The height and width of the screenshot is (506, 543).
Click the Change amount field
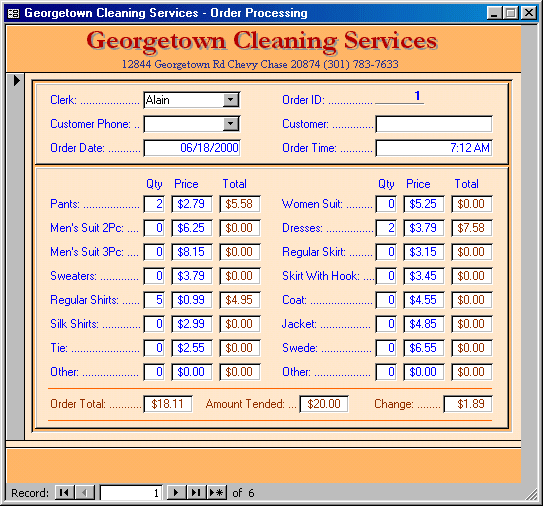[x=468, y=404]
